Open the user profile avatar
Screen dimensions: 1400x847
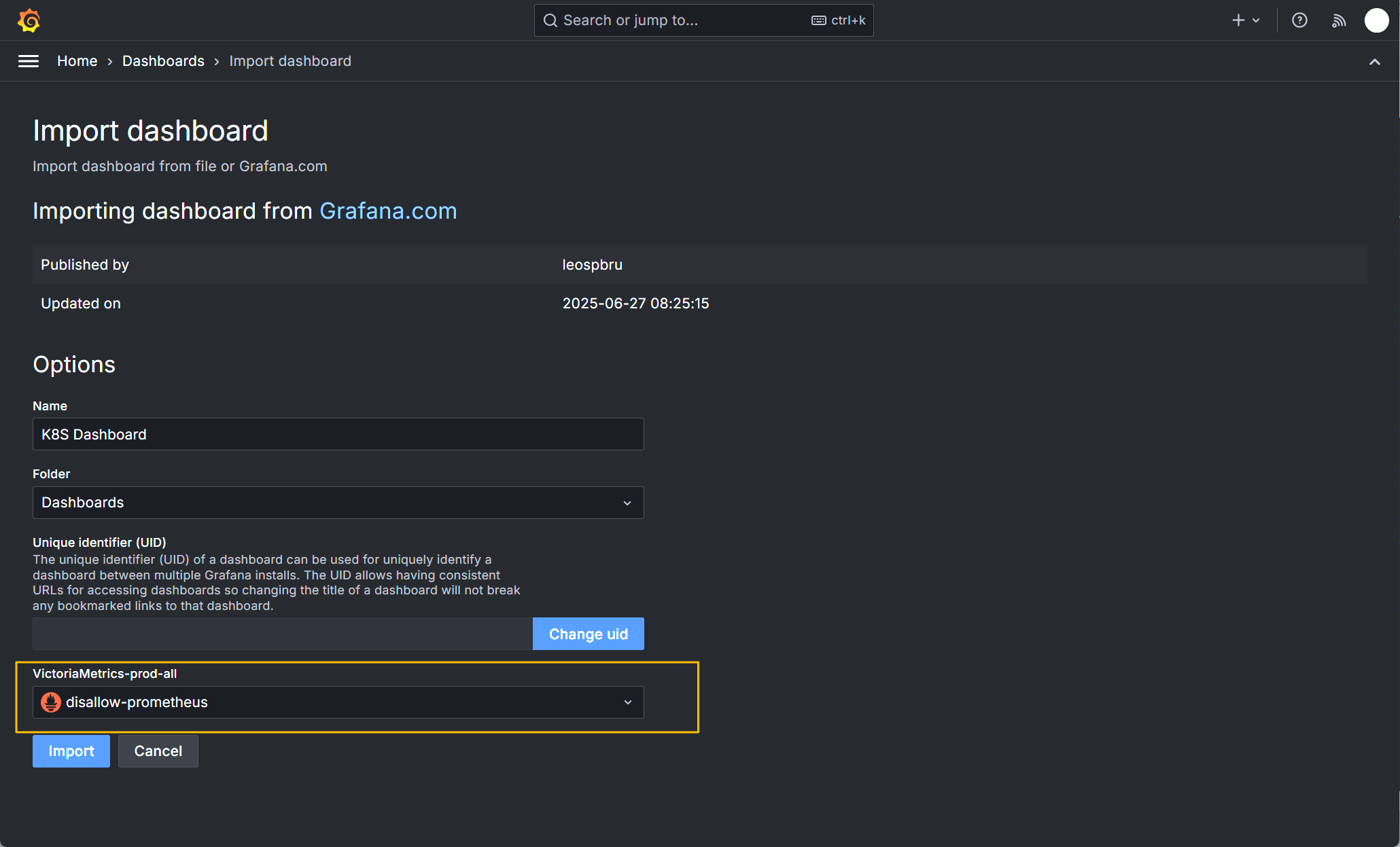1376,20
